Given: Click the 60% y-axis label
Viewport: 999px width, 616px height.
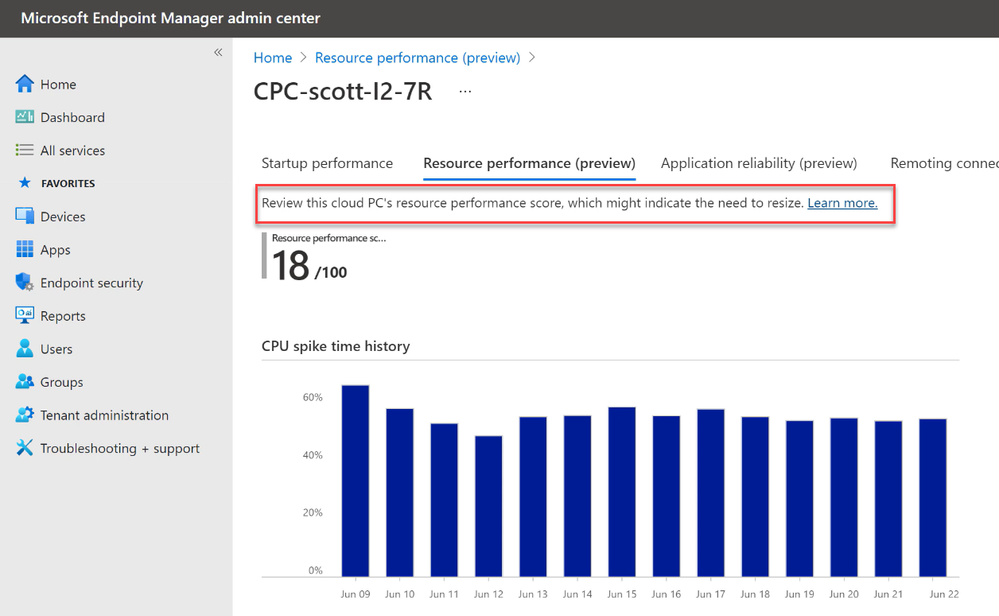Looking at the screenshot, I should 312,397.
